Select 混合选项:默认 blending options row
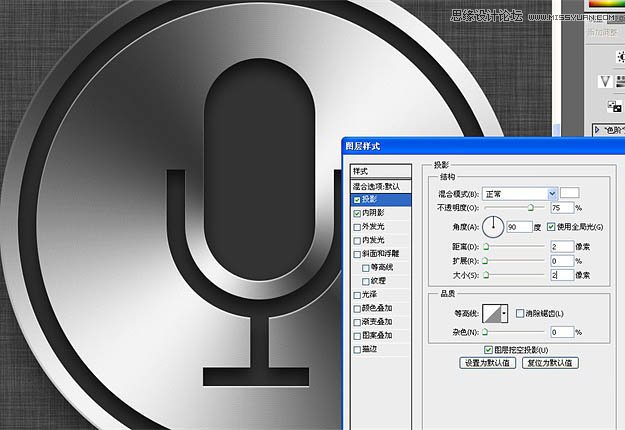 point(381,186)
